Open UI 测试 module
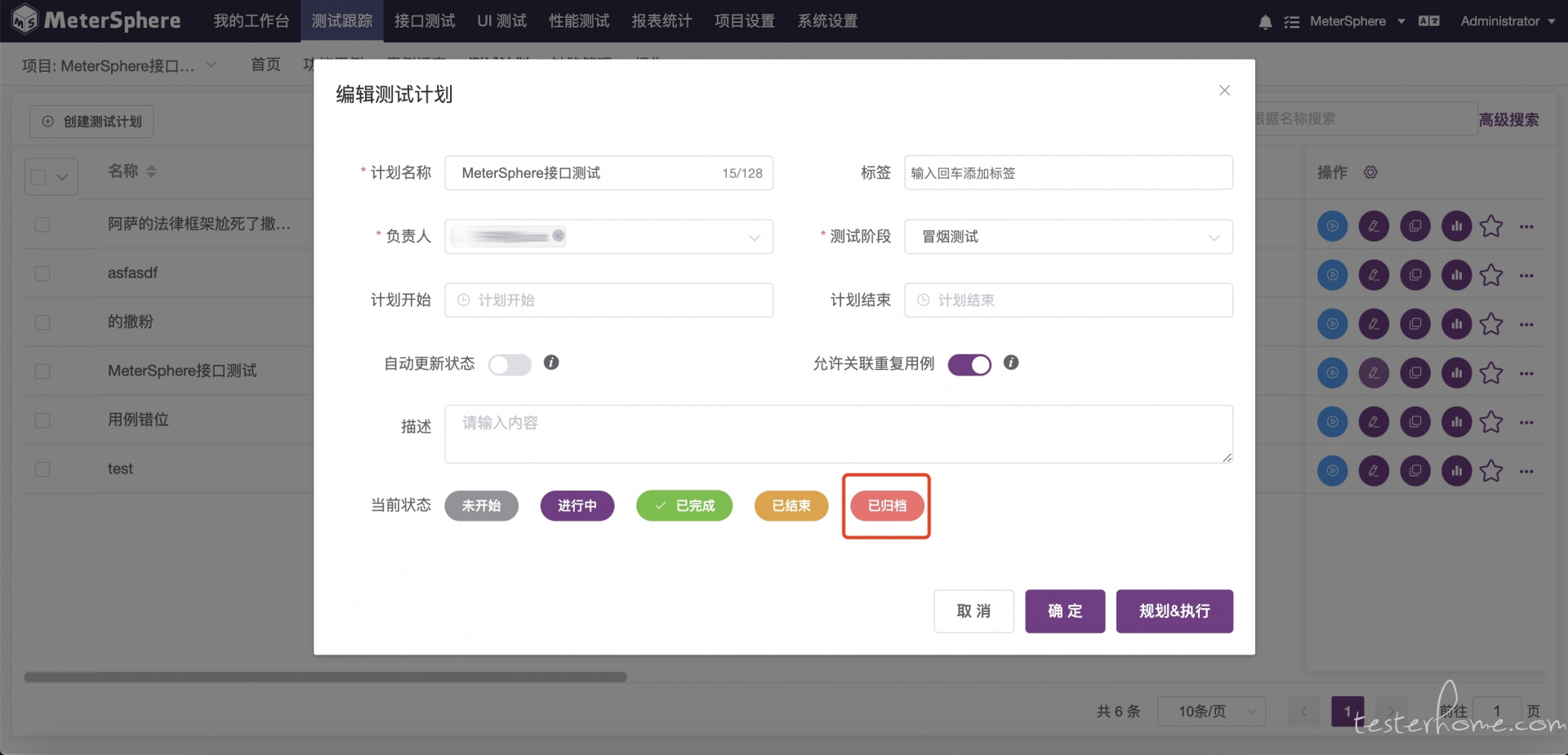This screenshot has width=1568, height=755. point(502,21)
